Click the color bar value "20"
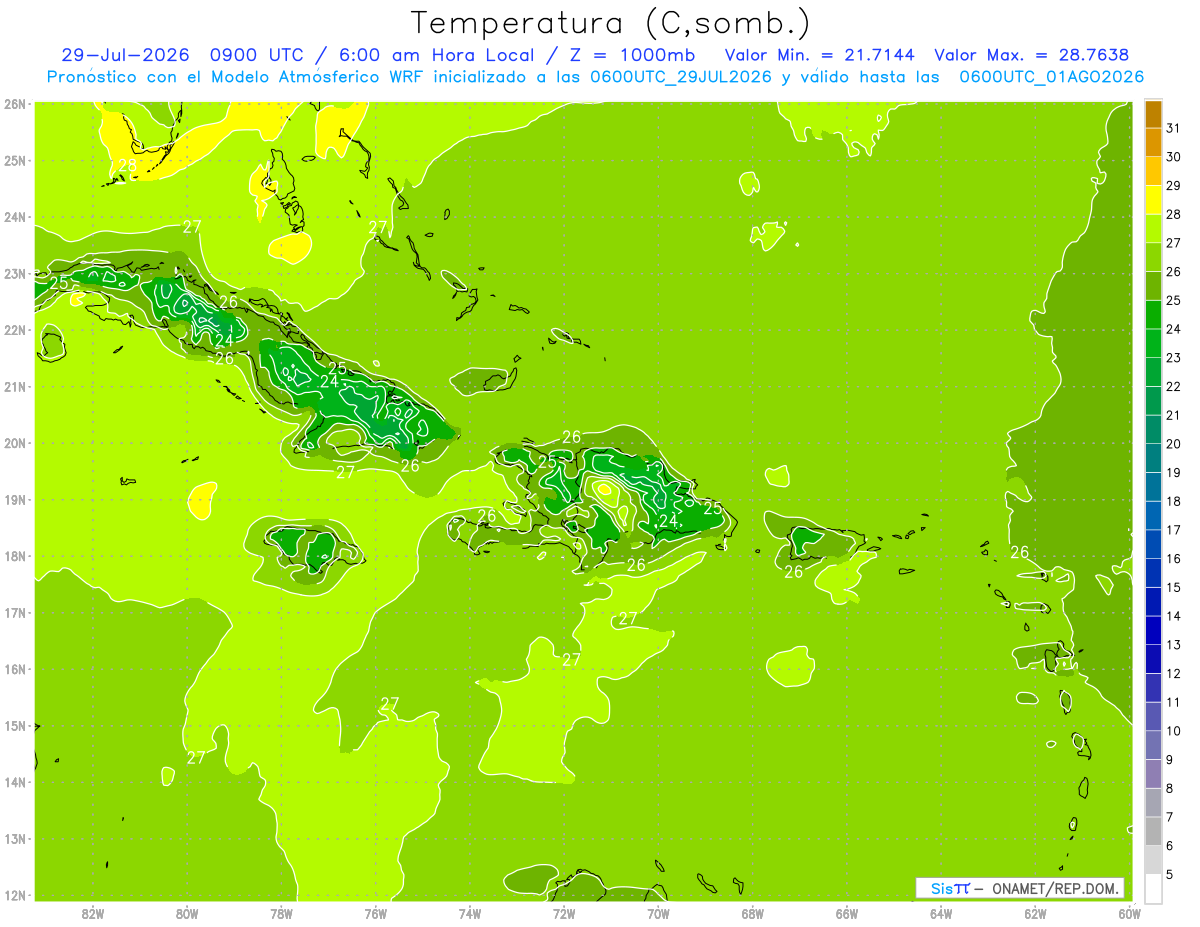The height and width of the screenshot is (927, 1200). pyautogui.click(x=1173, y=444)
